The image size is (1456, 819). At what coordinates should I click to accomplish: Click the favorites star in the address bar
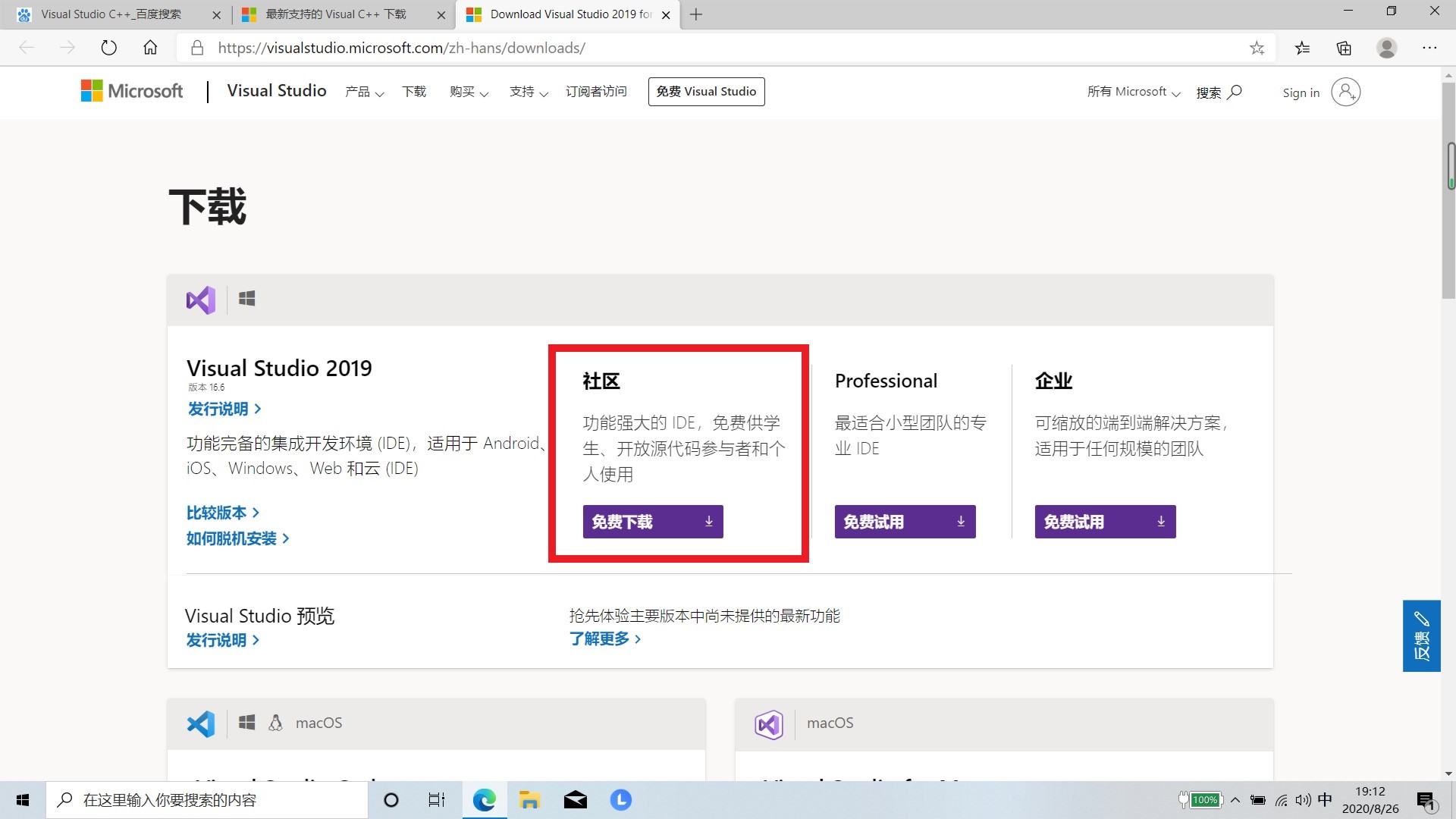tap(1257, 47)
